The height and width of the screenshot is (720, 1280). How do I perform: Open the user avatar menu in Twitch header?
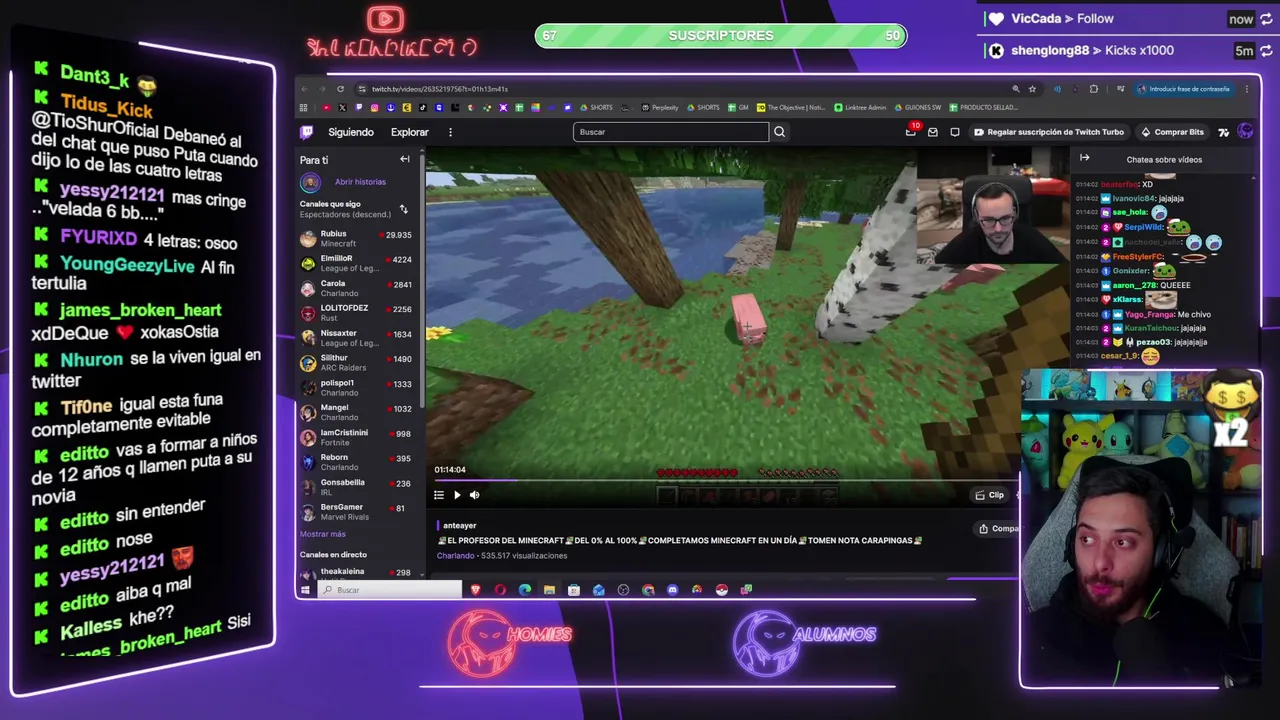(x=1245, y=131)
